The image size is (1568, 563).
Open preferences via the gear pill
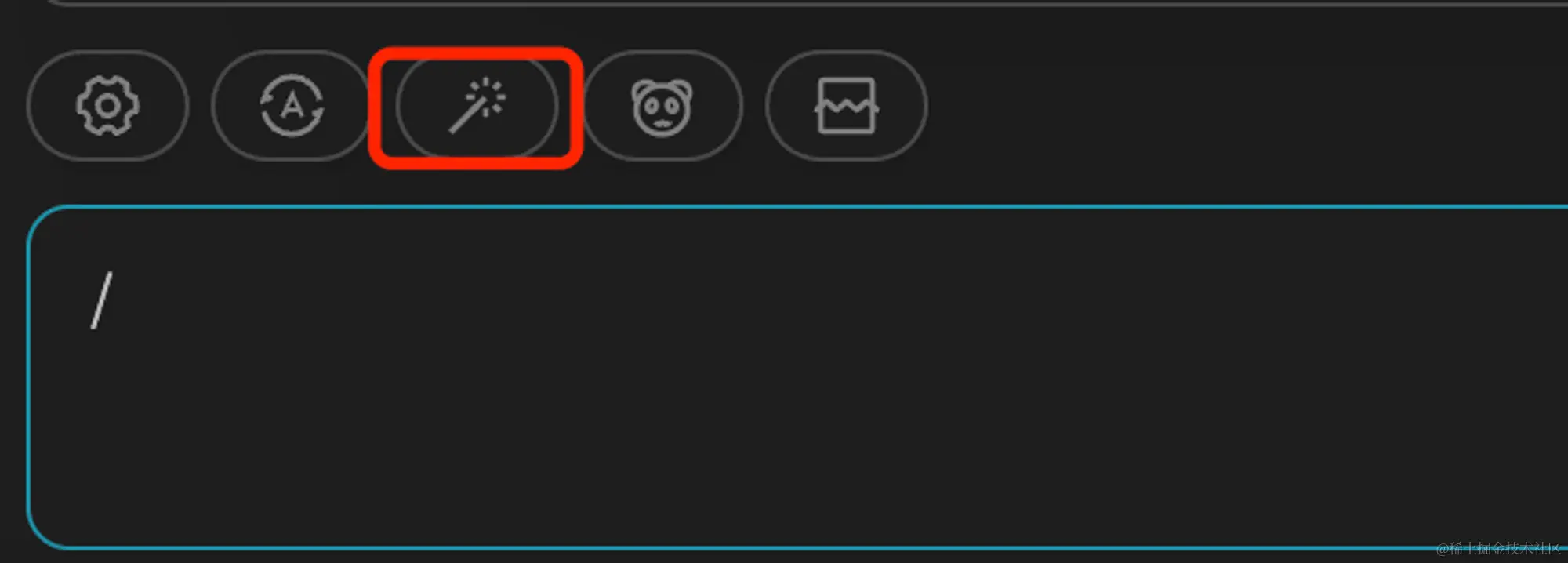point(107,106)
